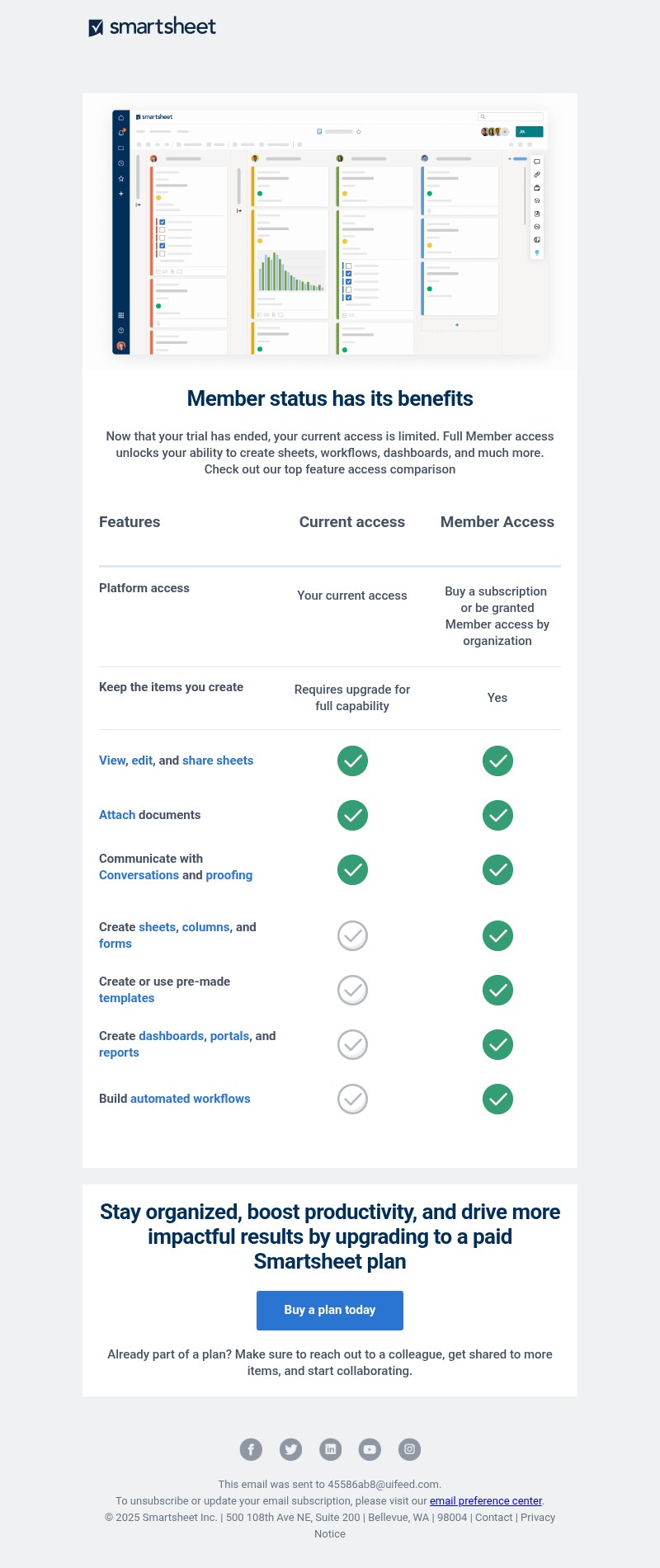660x1568 pixels.
Task: Open the Facebook social icon
Action: (x=251, y=1448)
